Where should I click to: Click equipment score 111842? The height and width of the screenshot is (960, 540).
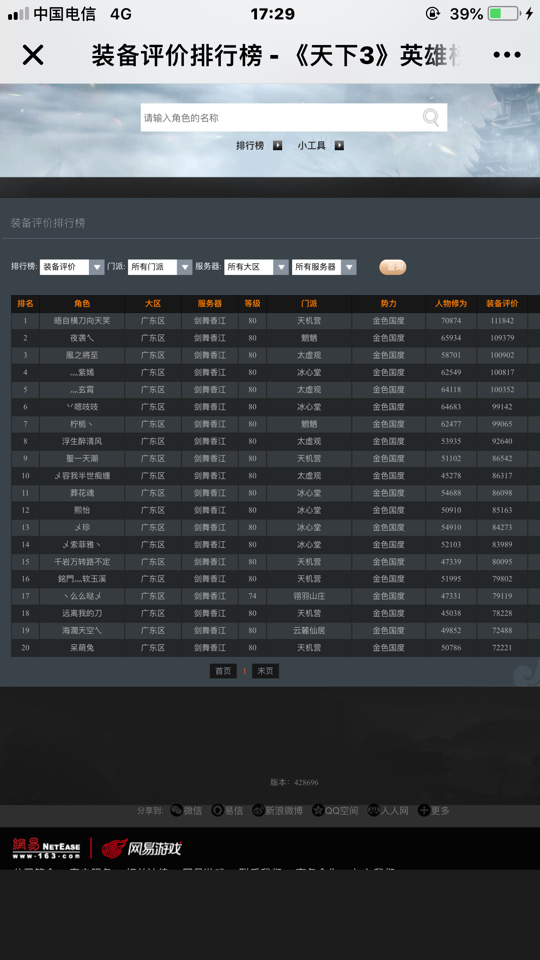click(502, 321)
